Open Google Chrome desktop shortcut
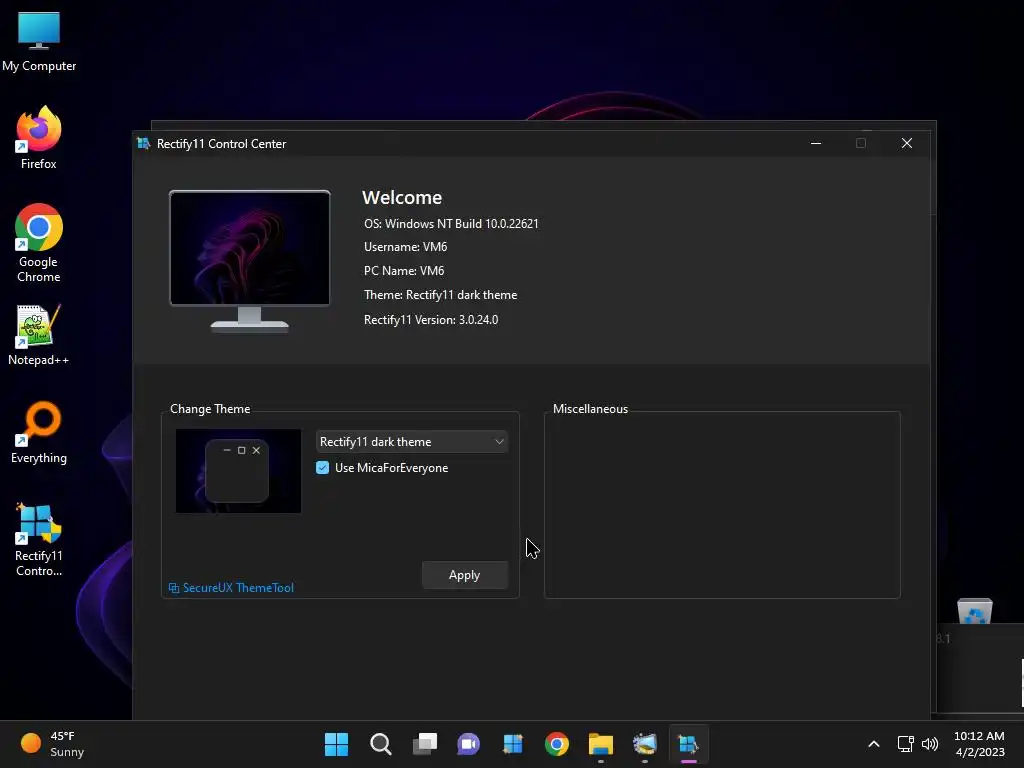This screenshot has width=1024, height=768. (x=39, y=243)
